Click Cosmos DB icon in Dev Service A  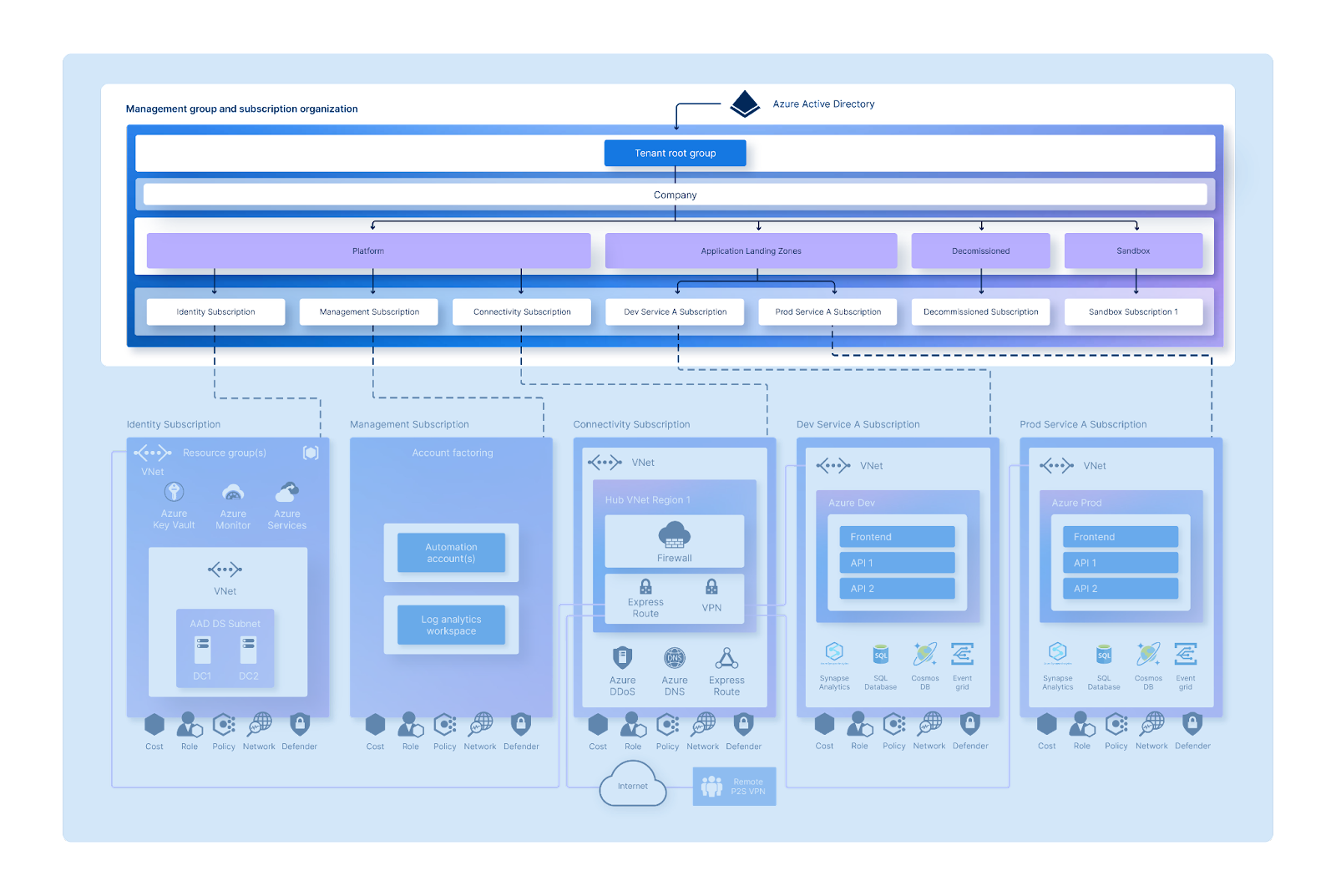[x=925, y=653]
